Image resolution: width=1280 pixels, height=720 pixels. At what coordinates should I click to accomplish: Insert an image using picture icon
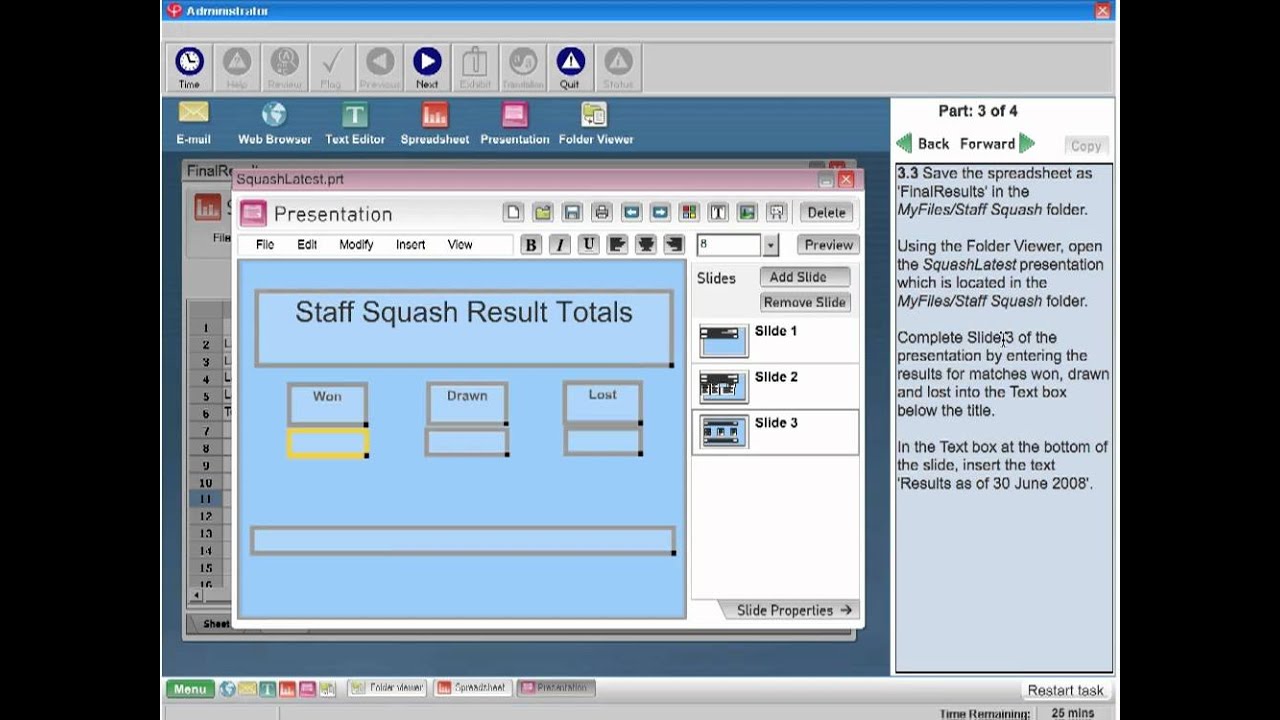point(747,212)
